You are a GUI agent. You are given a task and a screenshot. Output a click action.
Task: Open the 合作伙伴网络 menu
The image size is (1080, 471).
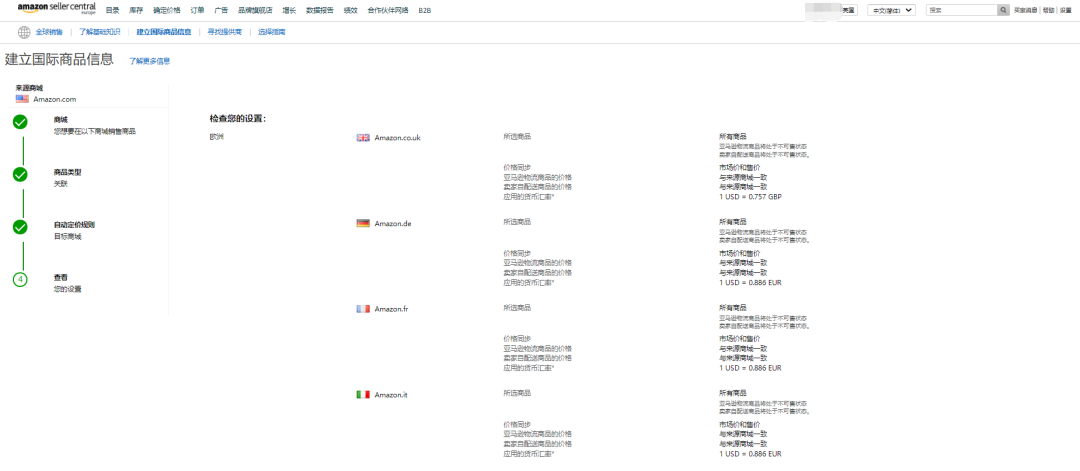point(388,10)
